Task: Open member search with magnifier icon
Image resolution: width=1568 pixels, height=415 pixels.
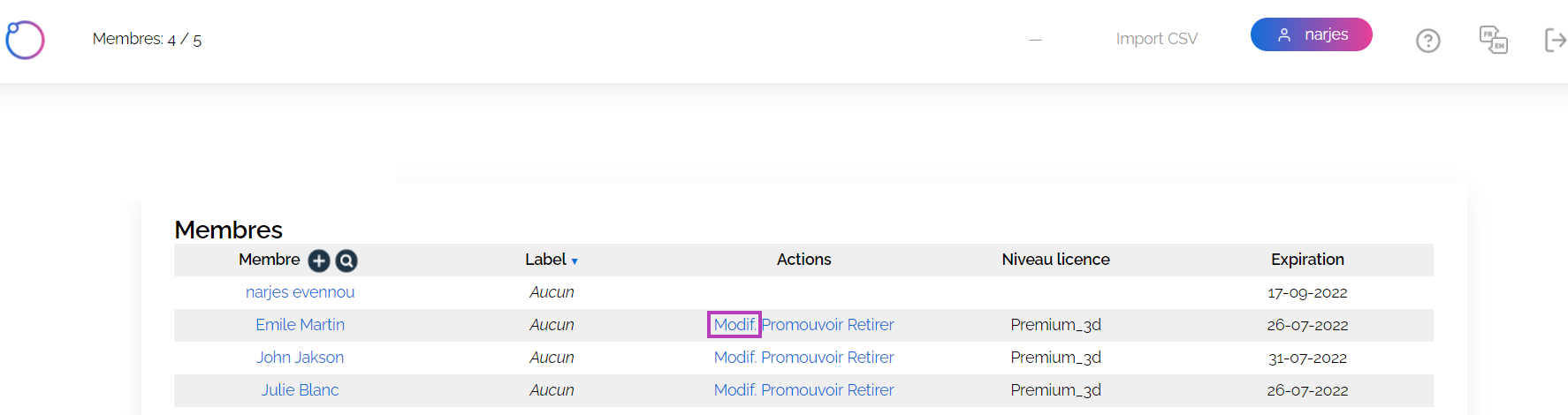Action: click(346, 260)
